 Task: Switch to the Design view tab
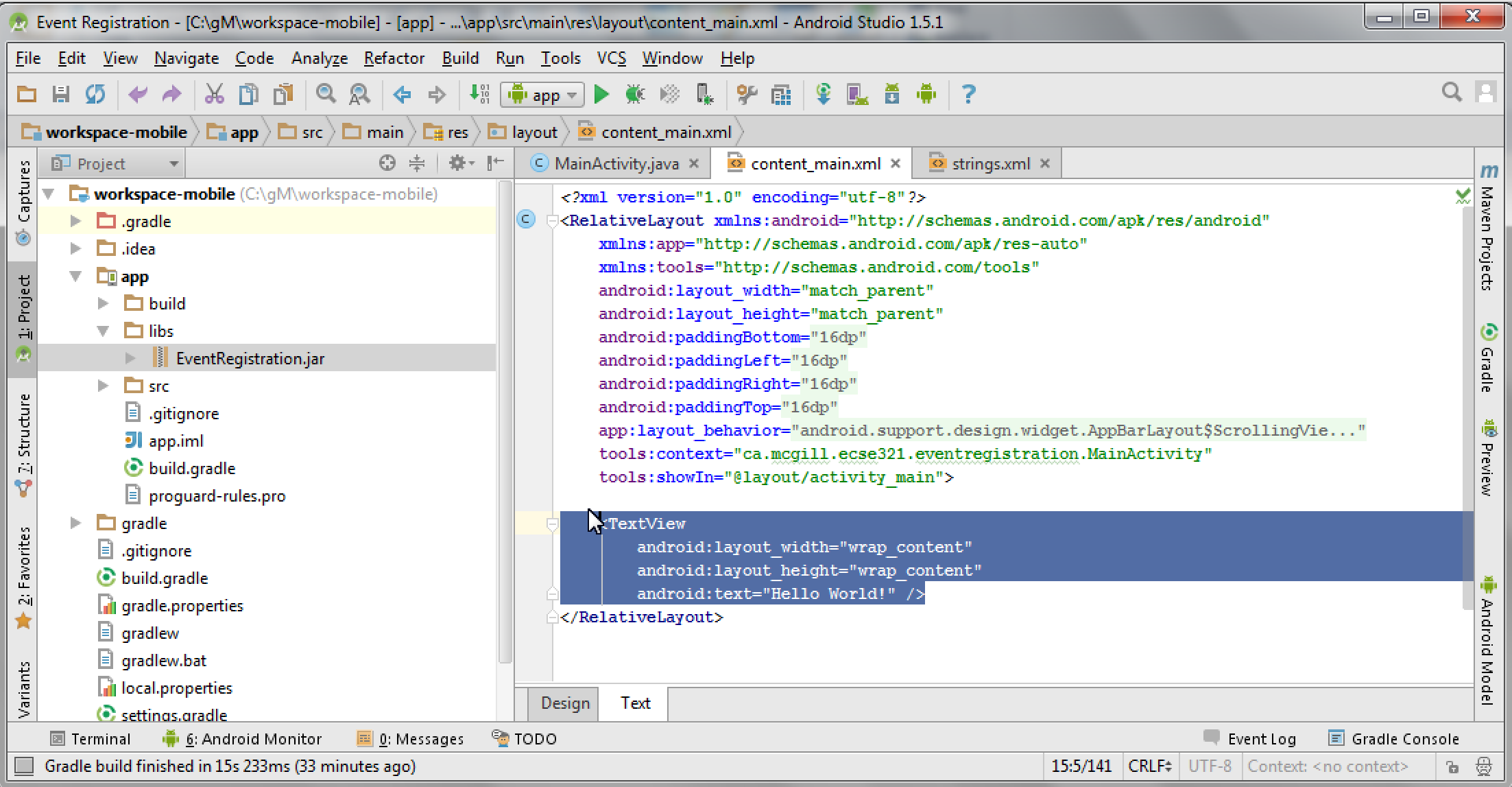(564, 703)
